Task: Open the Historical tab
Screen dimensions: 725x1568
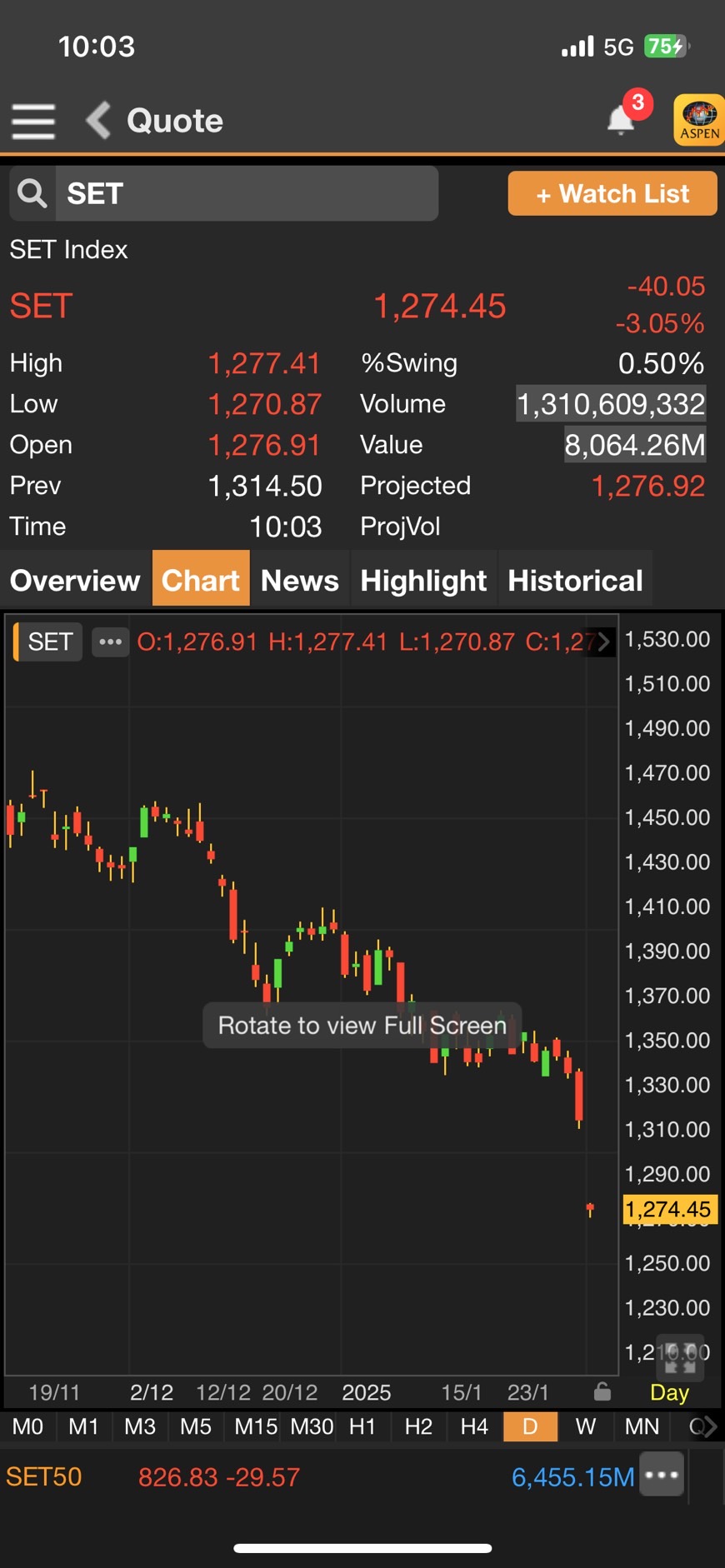Action: [575, 580]
